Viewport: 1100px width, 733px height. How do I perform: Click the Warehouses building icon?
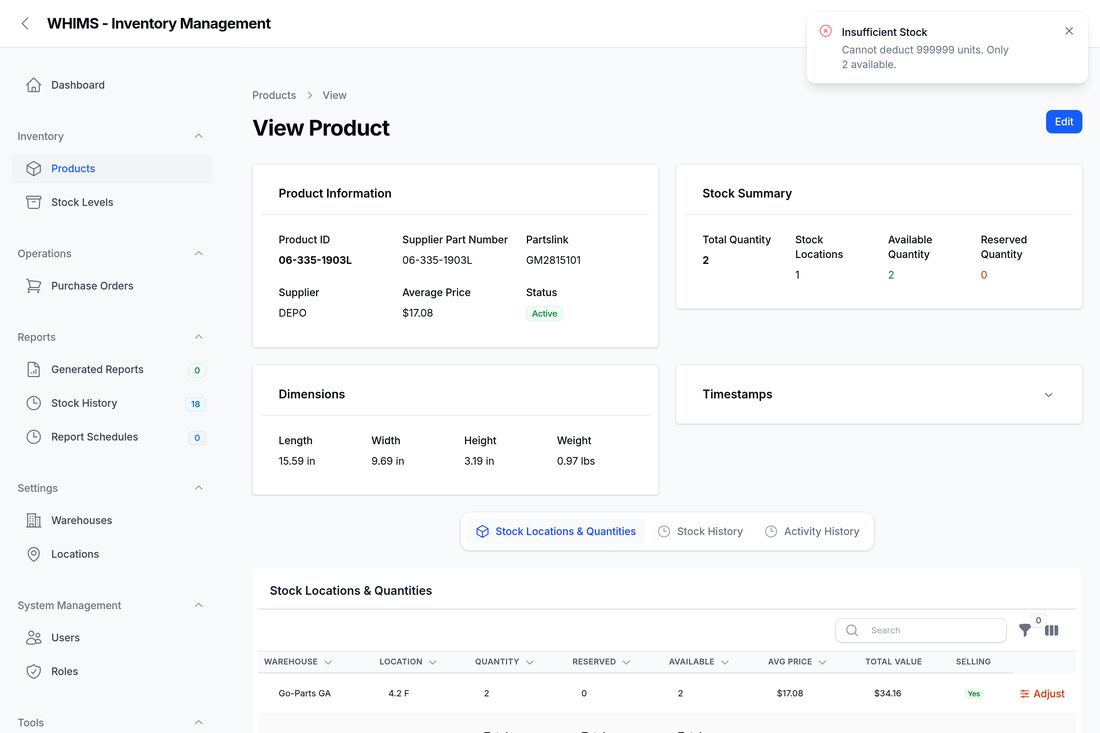[x=34, y=520]
